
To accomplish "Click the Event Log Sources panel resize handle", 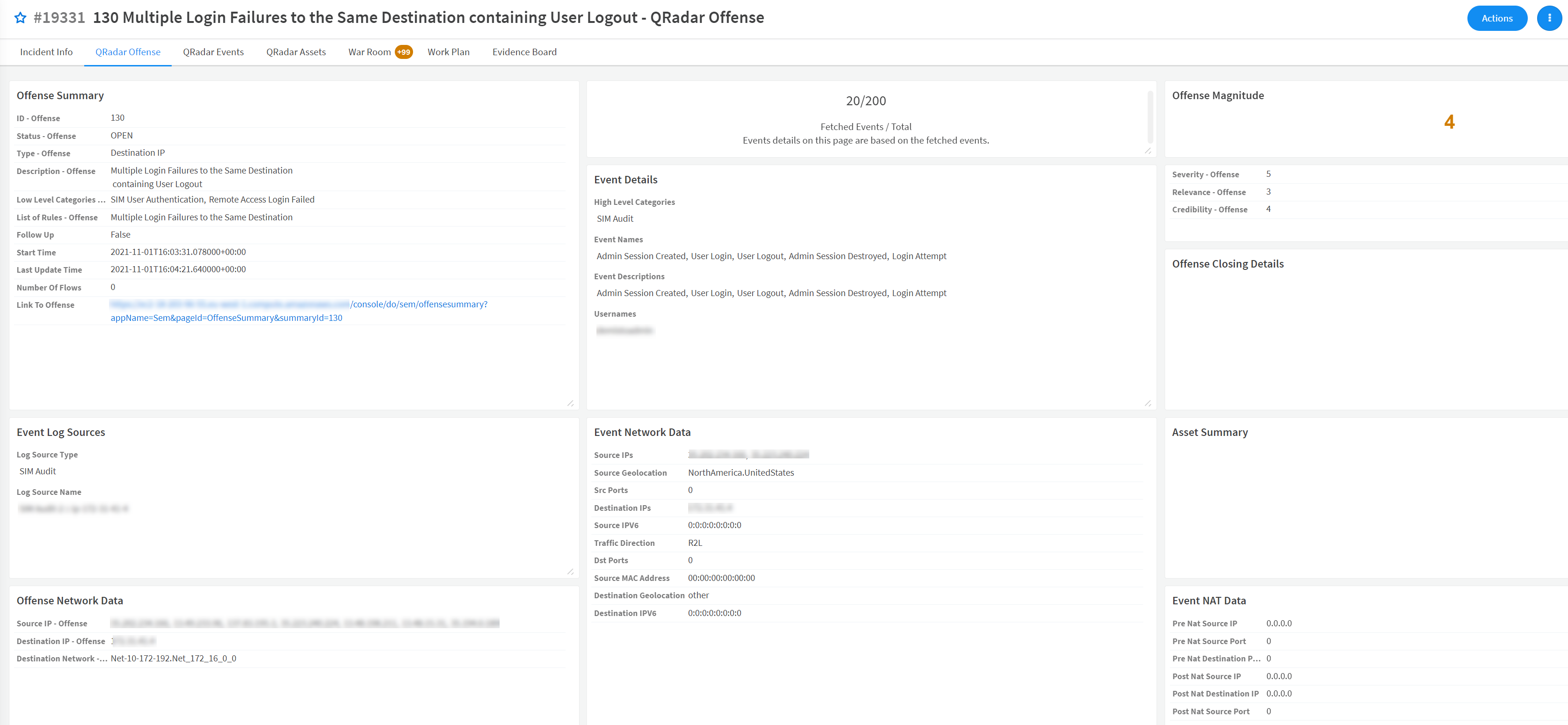I will point(570,571).
